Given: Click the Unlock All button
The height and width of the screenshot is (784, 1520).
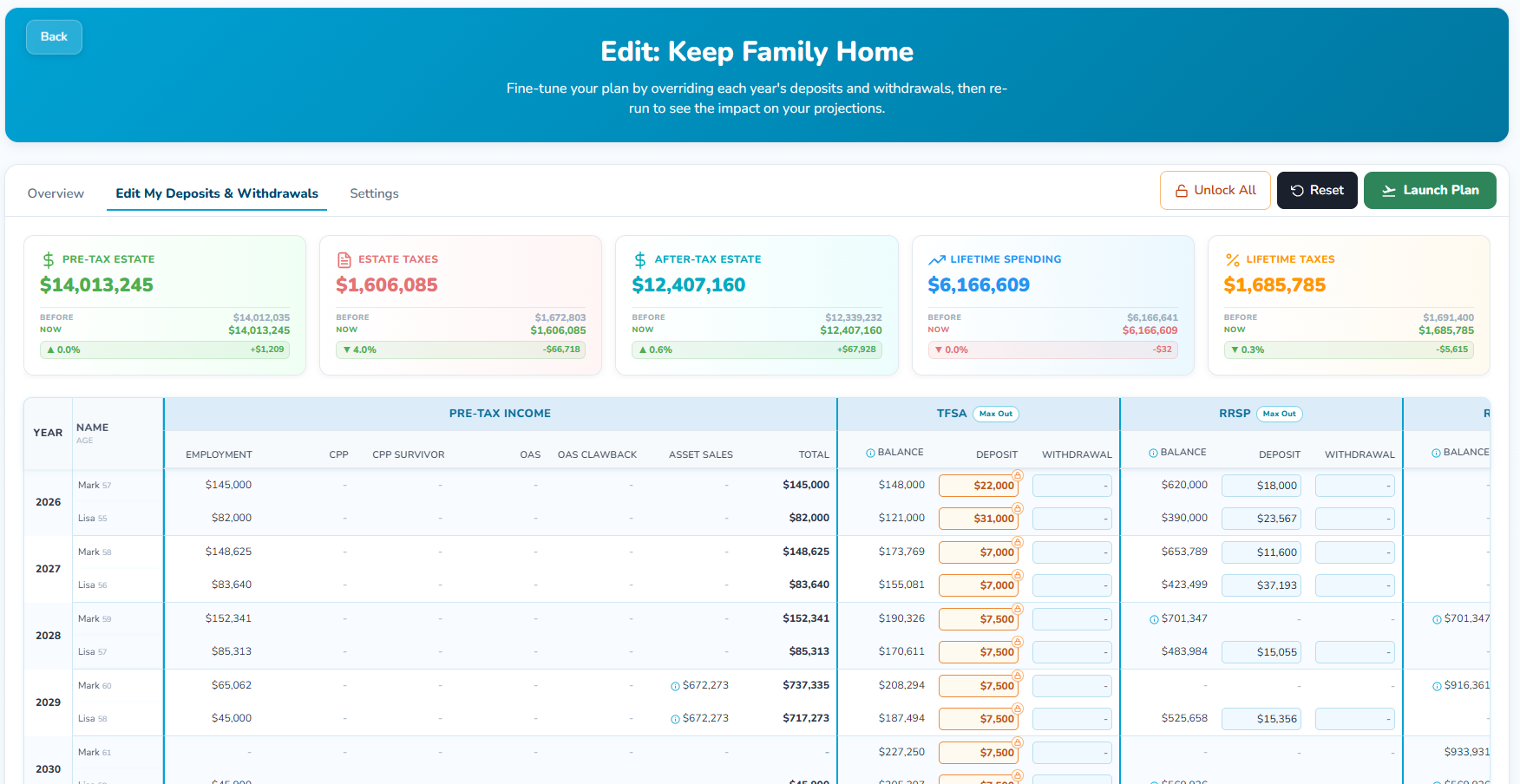Looking at the screenshot, I should tap(1215, 190).
